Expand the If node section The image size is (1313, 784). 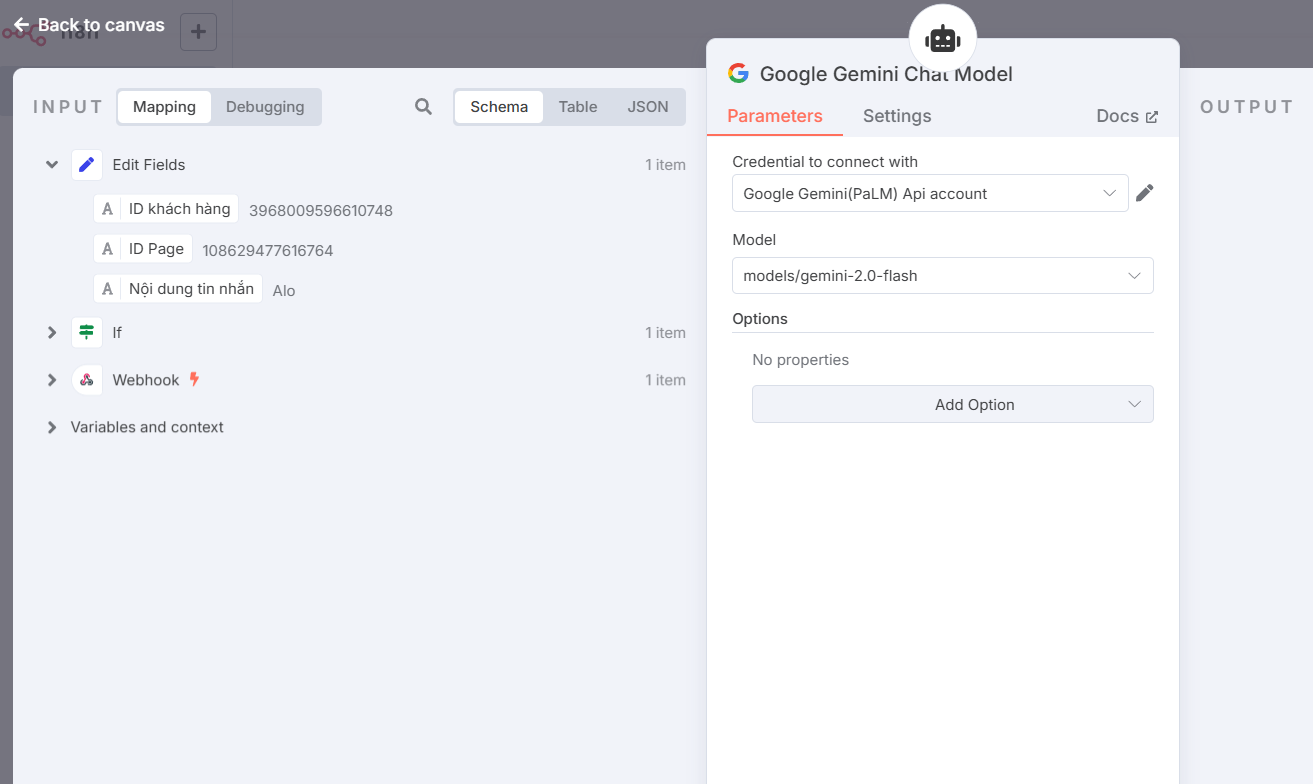click(x=52, y=332)
